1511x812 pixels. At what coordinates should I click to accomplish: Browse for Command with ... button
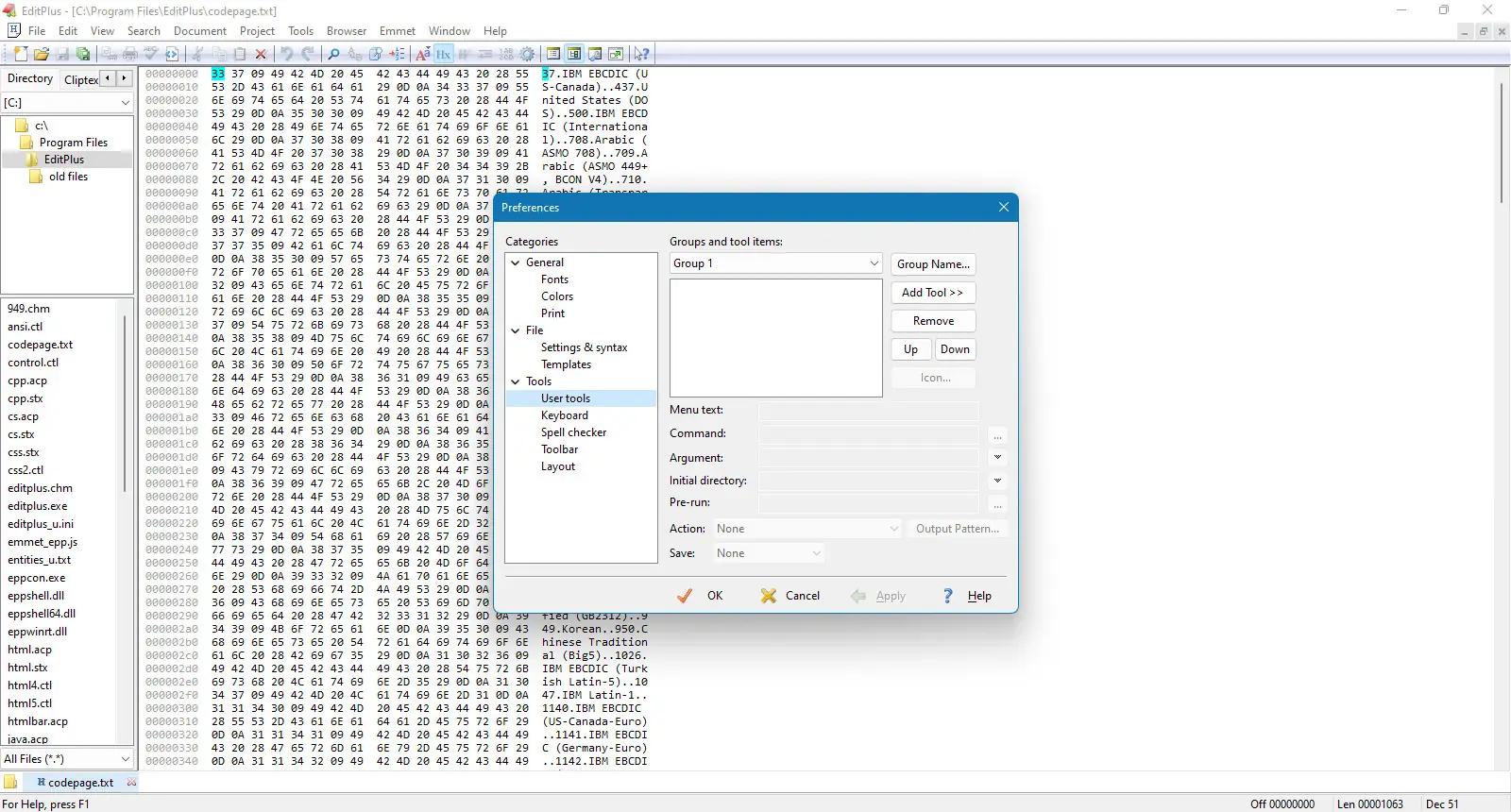[997, 434]
